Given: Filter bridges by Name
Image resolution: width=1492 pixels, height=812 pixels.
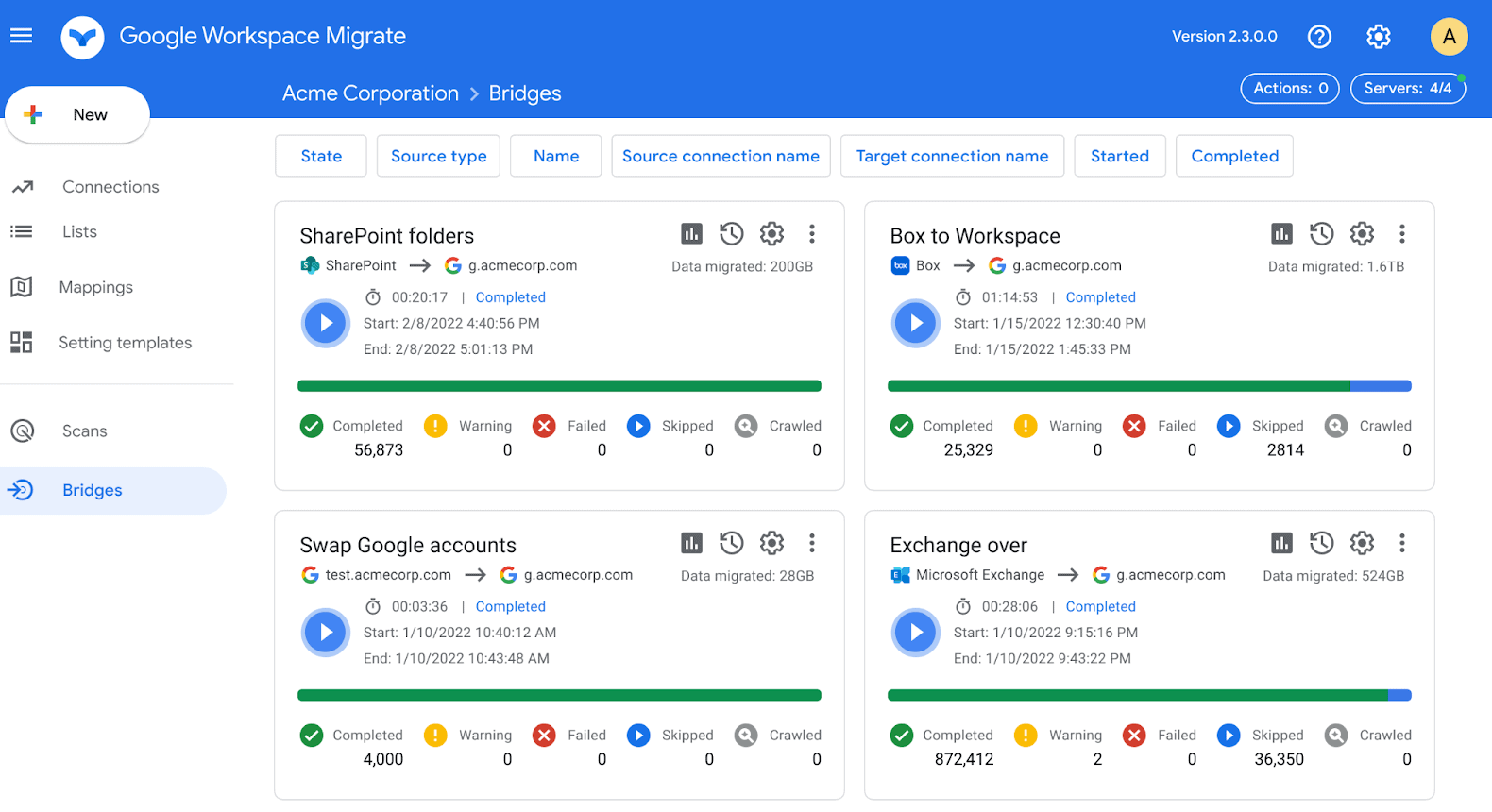Looking at the screenshot, I should pos(556,156).
